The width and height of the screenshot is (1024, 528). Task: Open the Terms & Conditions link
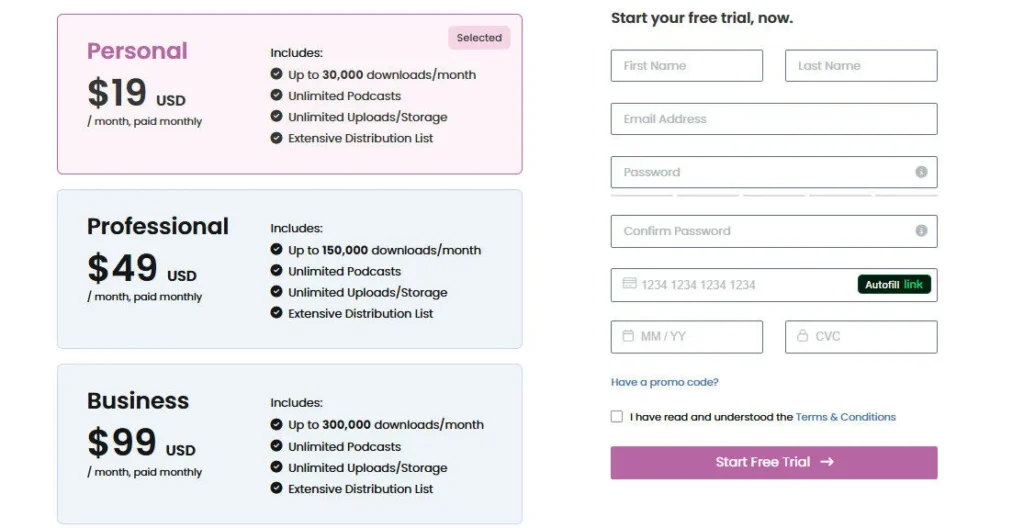845,417
